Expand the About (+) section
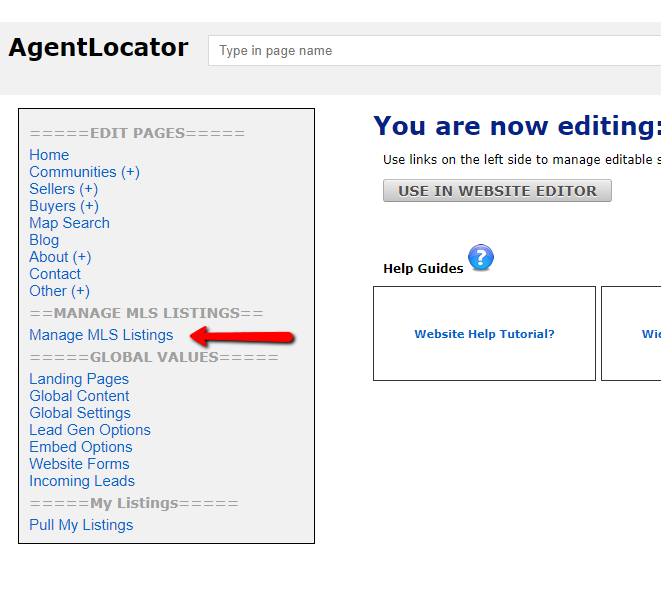661x615 pixels. click(x=60, y=257)
